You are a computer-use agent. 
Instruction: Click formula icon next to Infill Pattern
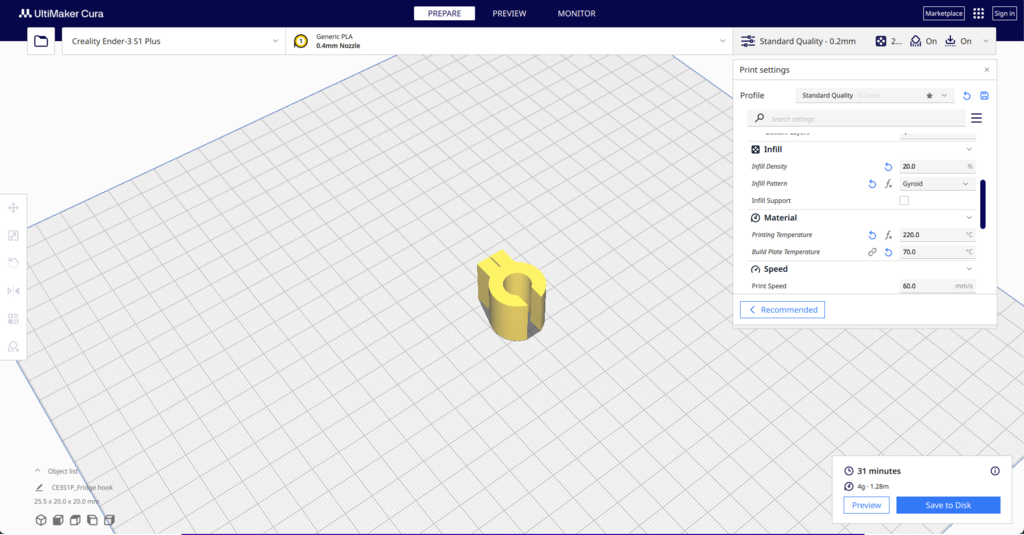888,184
